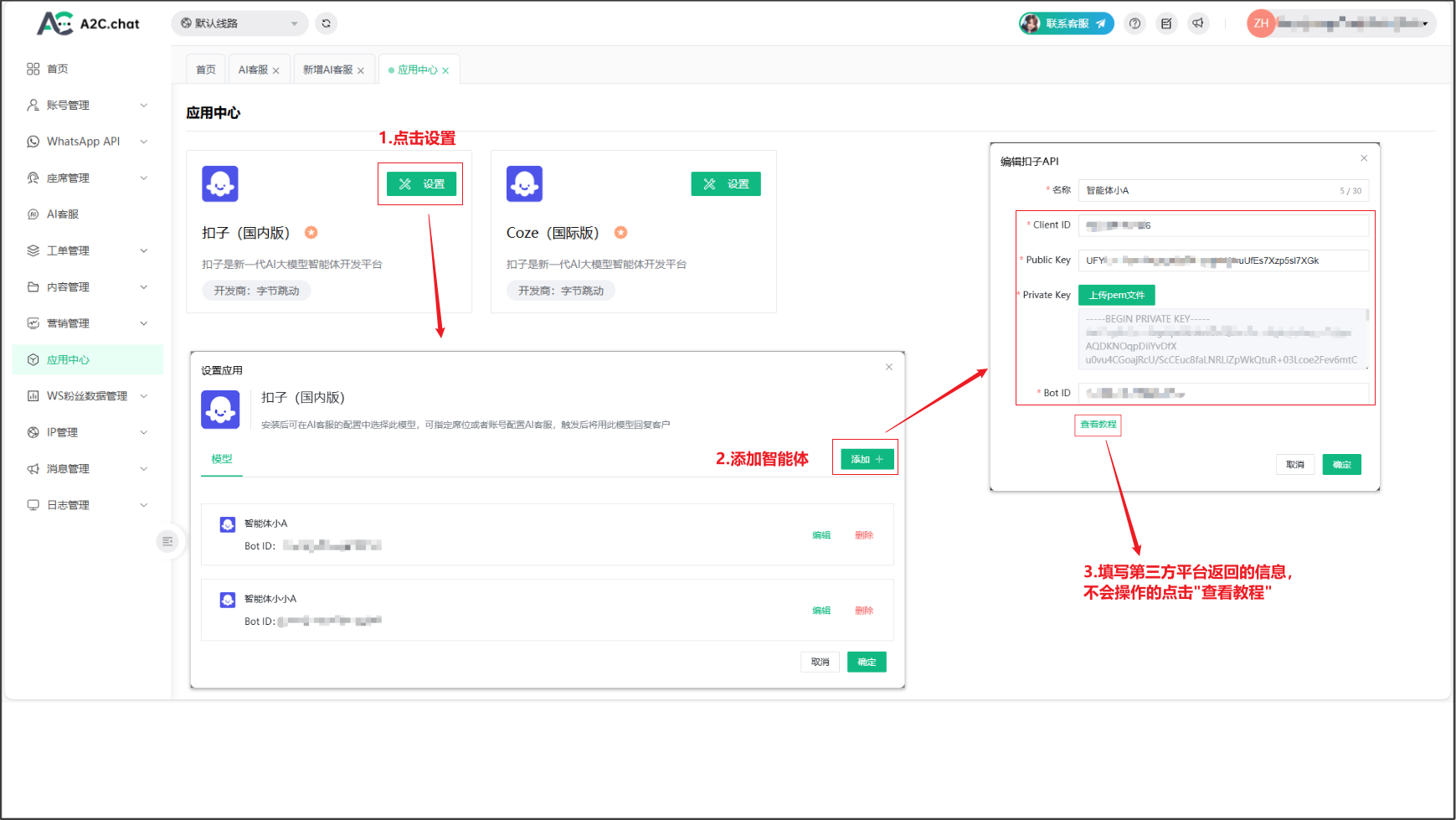The width and height of the screenshot is (1456, 820).
Task: Open the user account dropdown
Action: click(1341, 23)
